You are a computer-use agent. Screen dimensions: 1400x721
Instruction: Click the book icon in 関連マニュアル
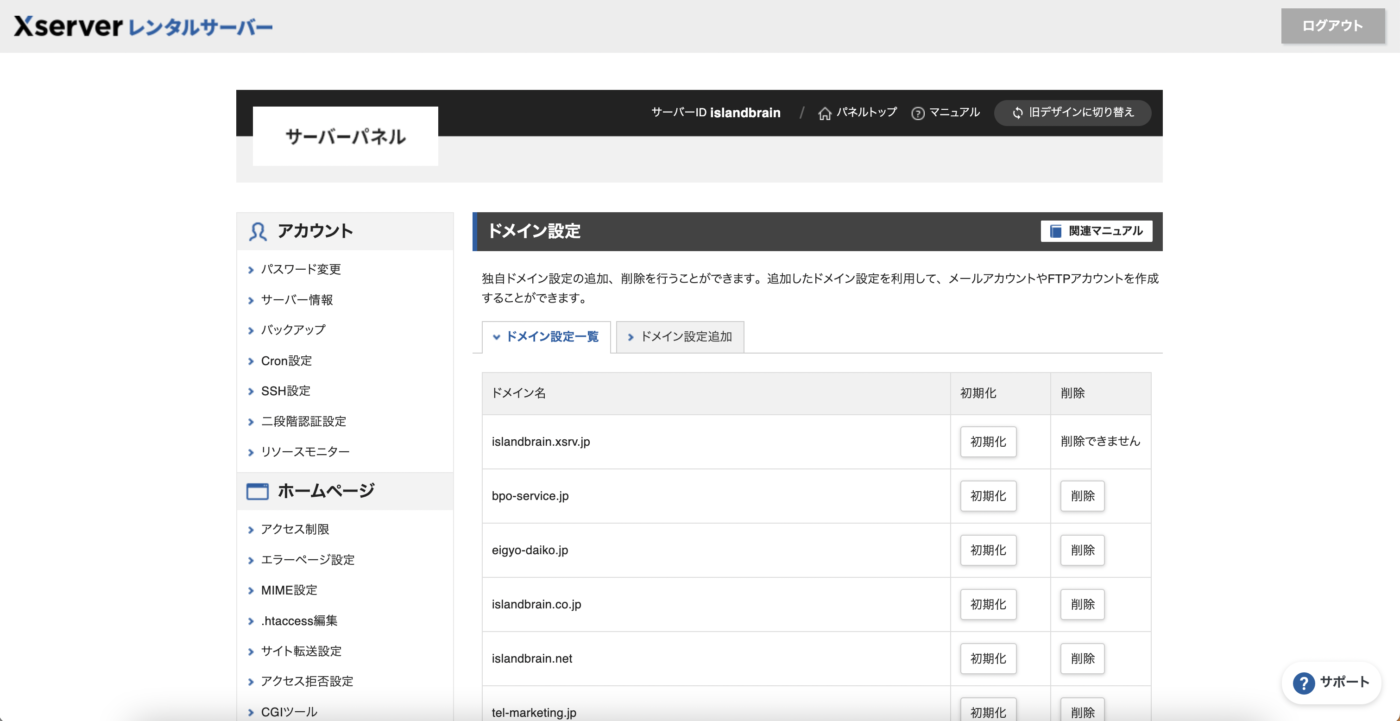(x=1056, y=231)
